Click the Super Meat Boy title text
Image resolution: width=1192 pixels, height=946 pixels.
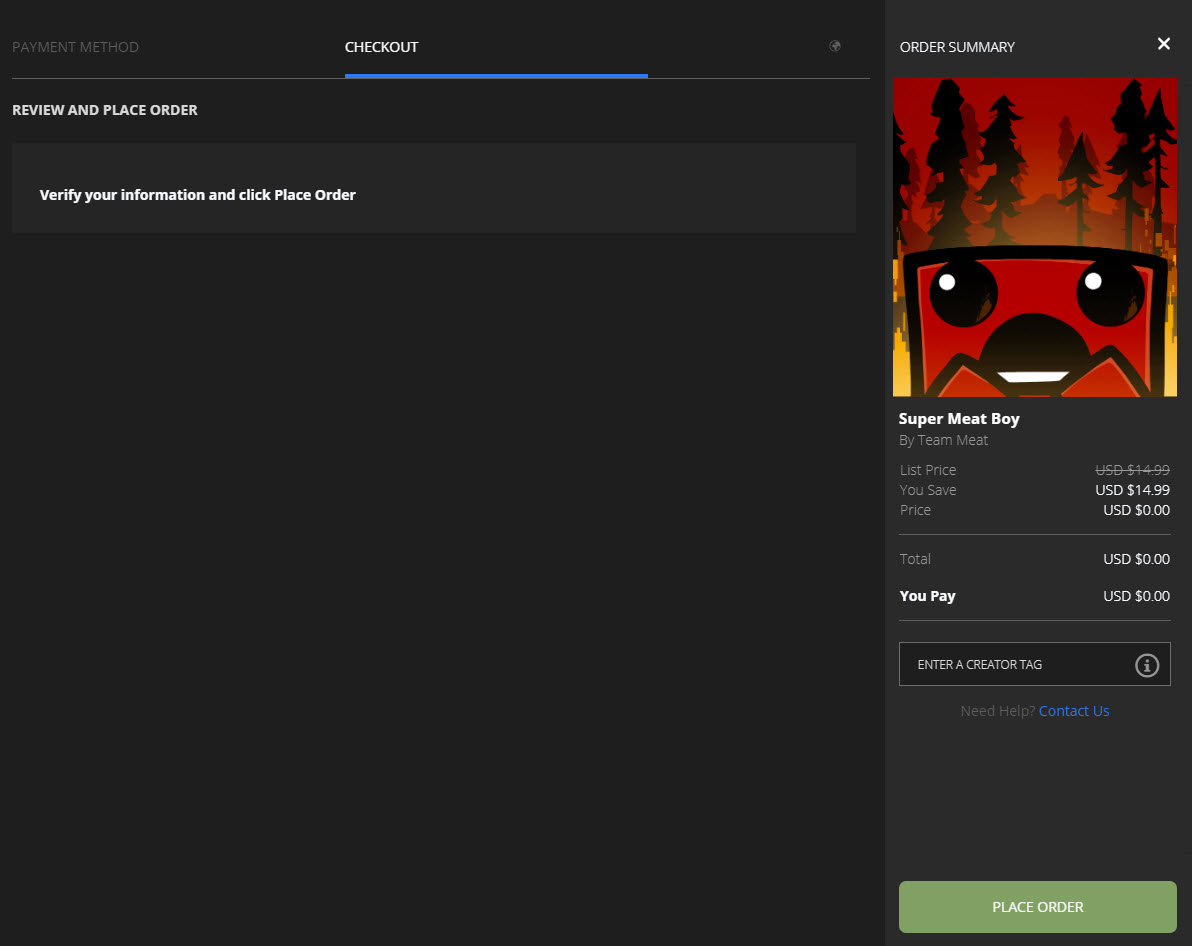959,419
